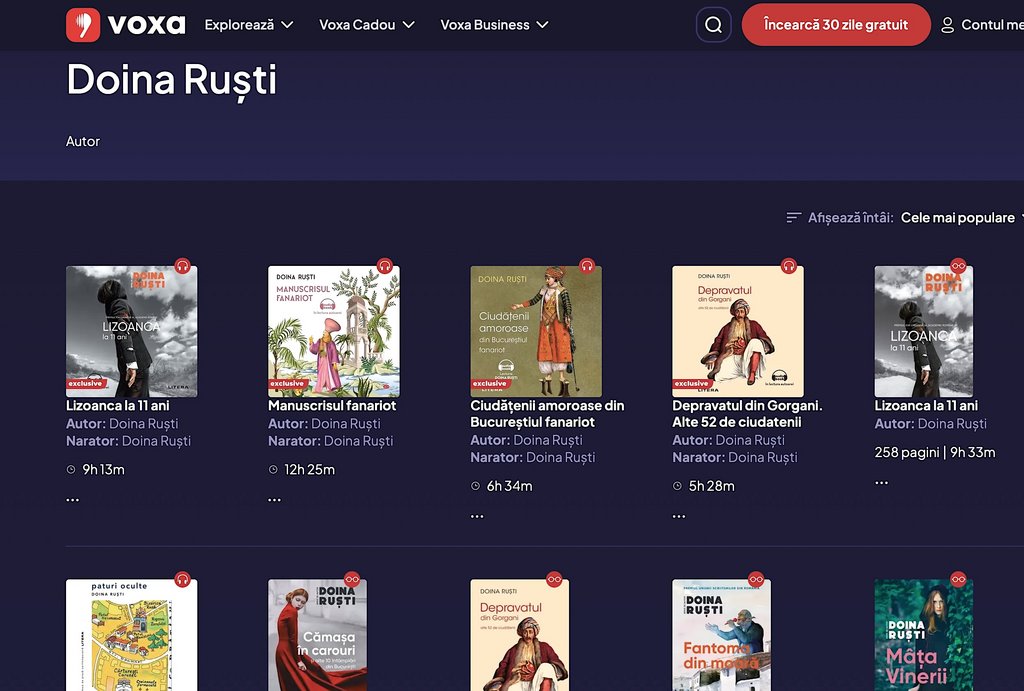Open the exclusive Depravatul din Gorgani audiobook cover
The image size is (1024, 691).
[738, 331]
